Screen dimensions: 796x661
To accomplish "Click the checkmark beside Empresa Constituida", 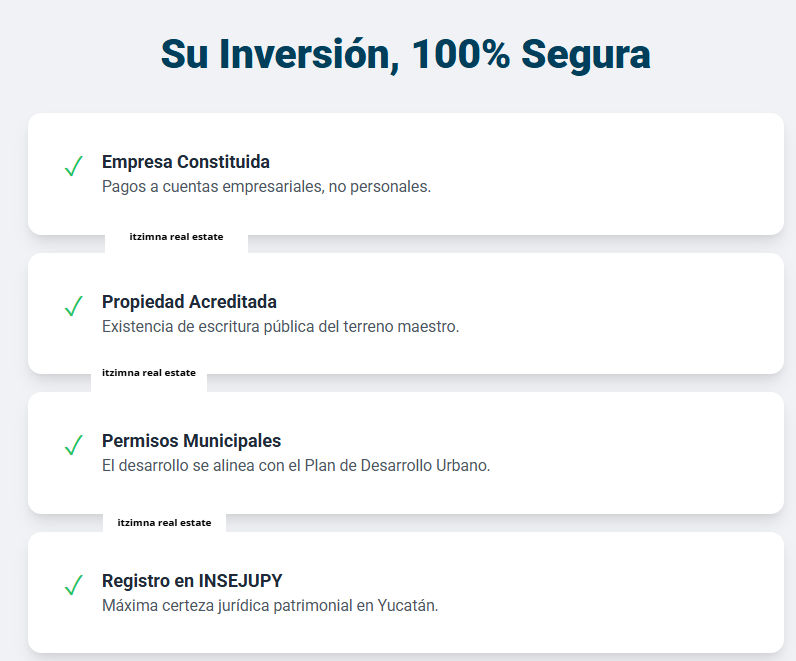I will pyautogui.click(x=73, y=167).
